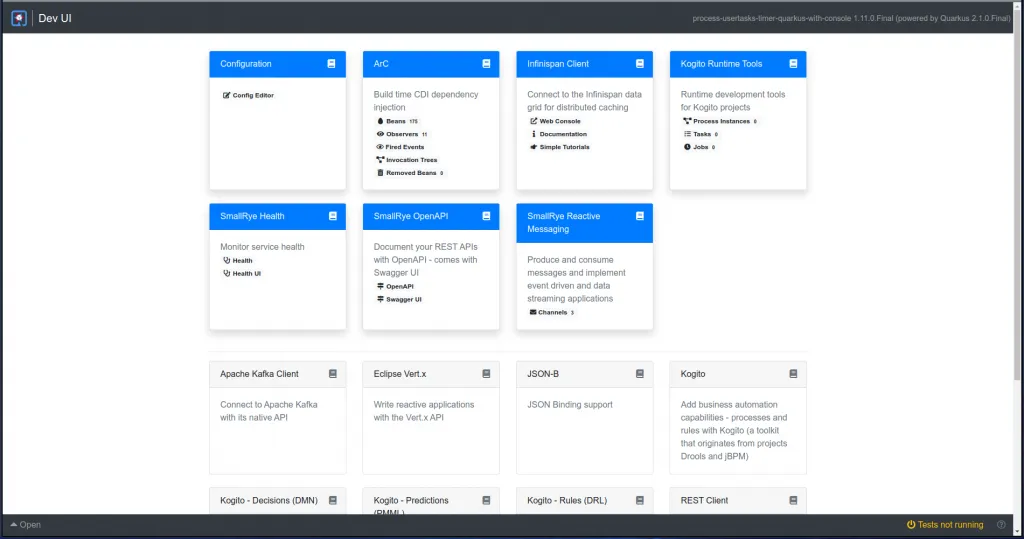Click Tests not running status
Image resolution: width=1024 pixels, height=539 pixels.
[950, 525]
